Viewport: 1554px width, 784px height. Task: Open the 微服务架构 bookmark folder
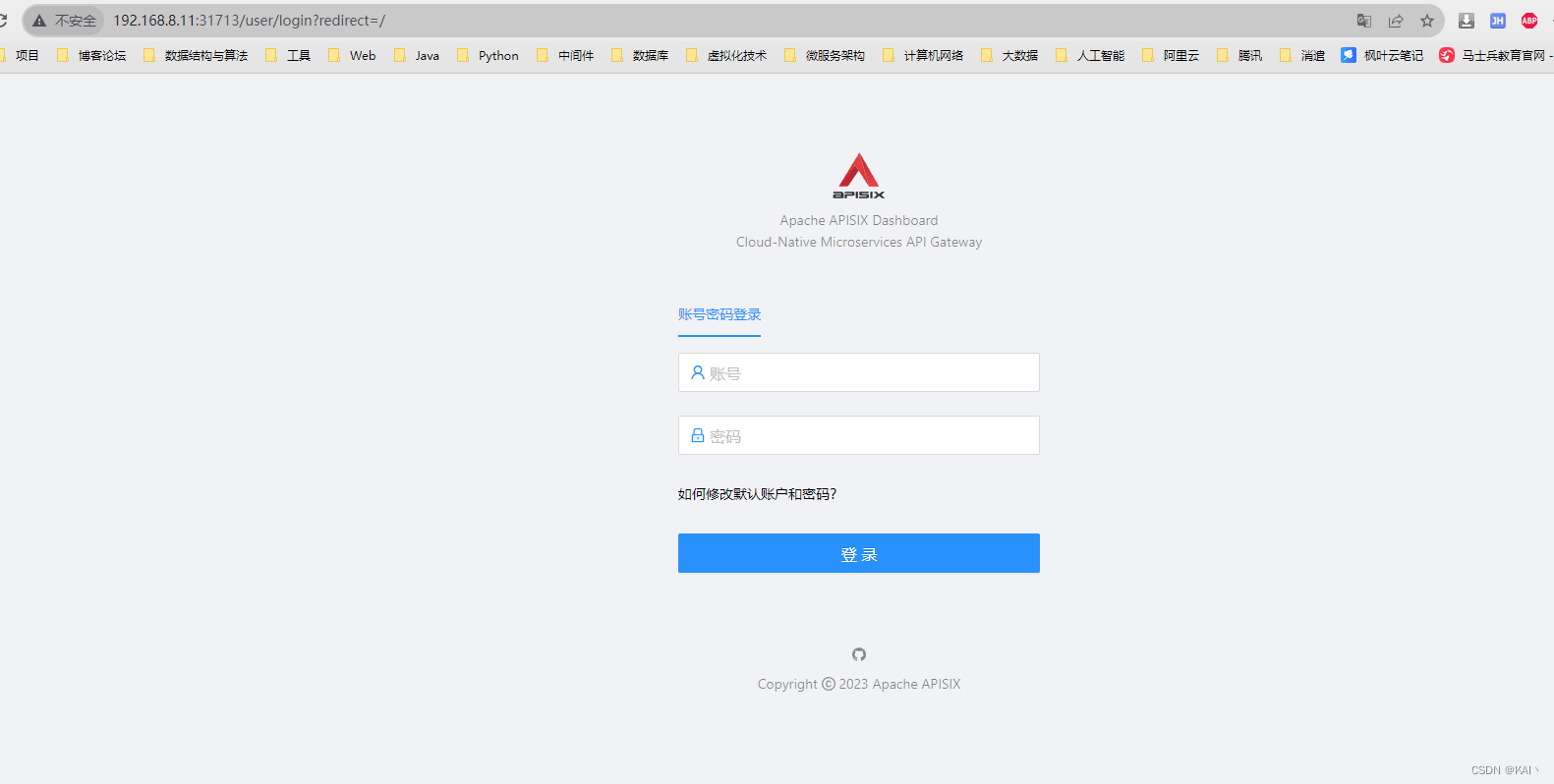coord(825,56)
